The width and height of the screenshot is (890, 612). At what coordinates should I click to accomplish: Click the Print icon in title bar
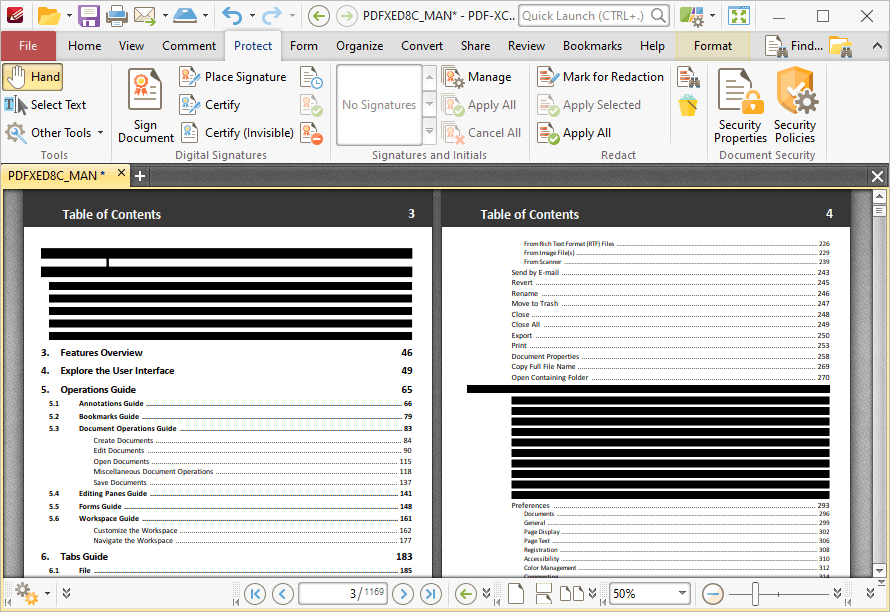point(117,16)
